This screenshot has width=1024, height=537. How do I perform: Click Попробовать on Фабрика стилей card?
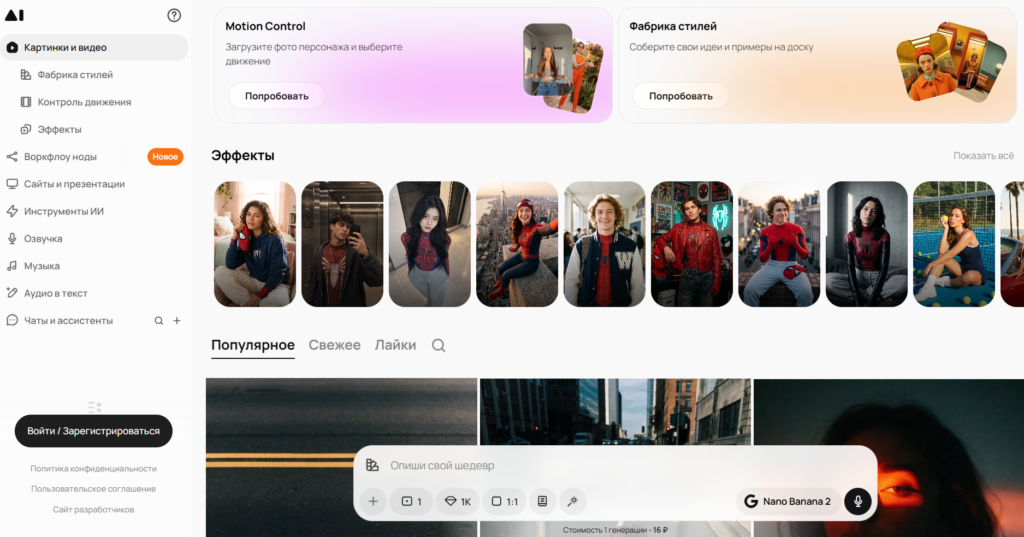680,96
